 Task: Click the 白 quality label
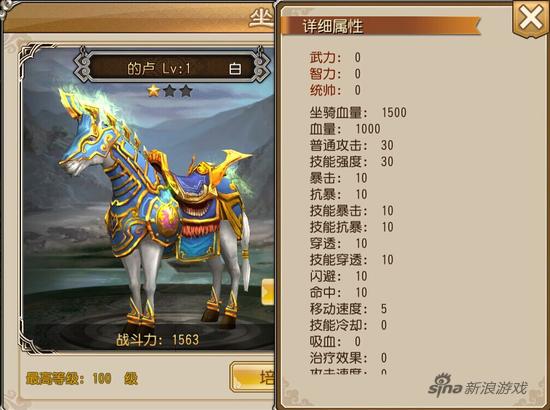tap(235, 69)
